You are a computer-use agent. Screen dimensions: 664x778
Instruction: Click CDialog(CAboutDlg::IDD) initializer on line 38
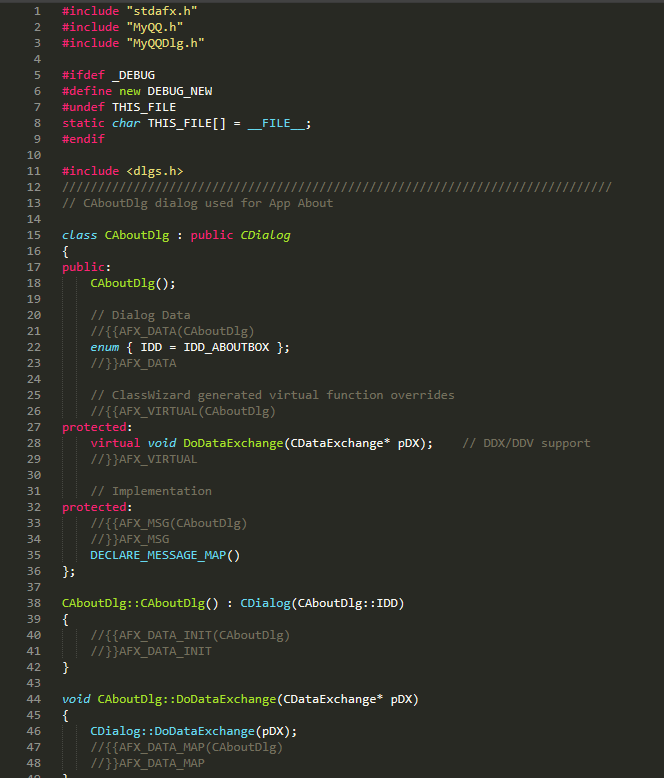tap(323, 603)
